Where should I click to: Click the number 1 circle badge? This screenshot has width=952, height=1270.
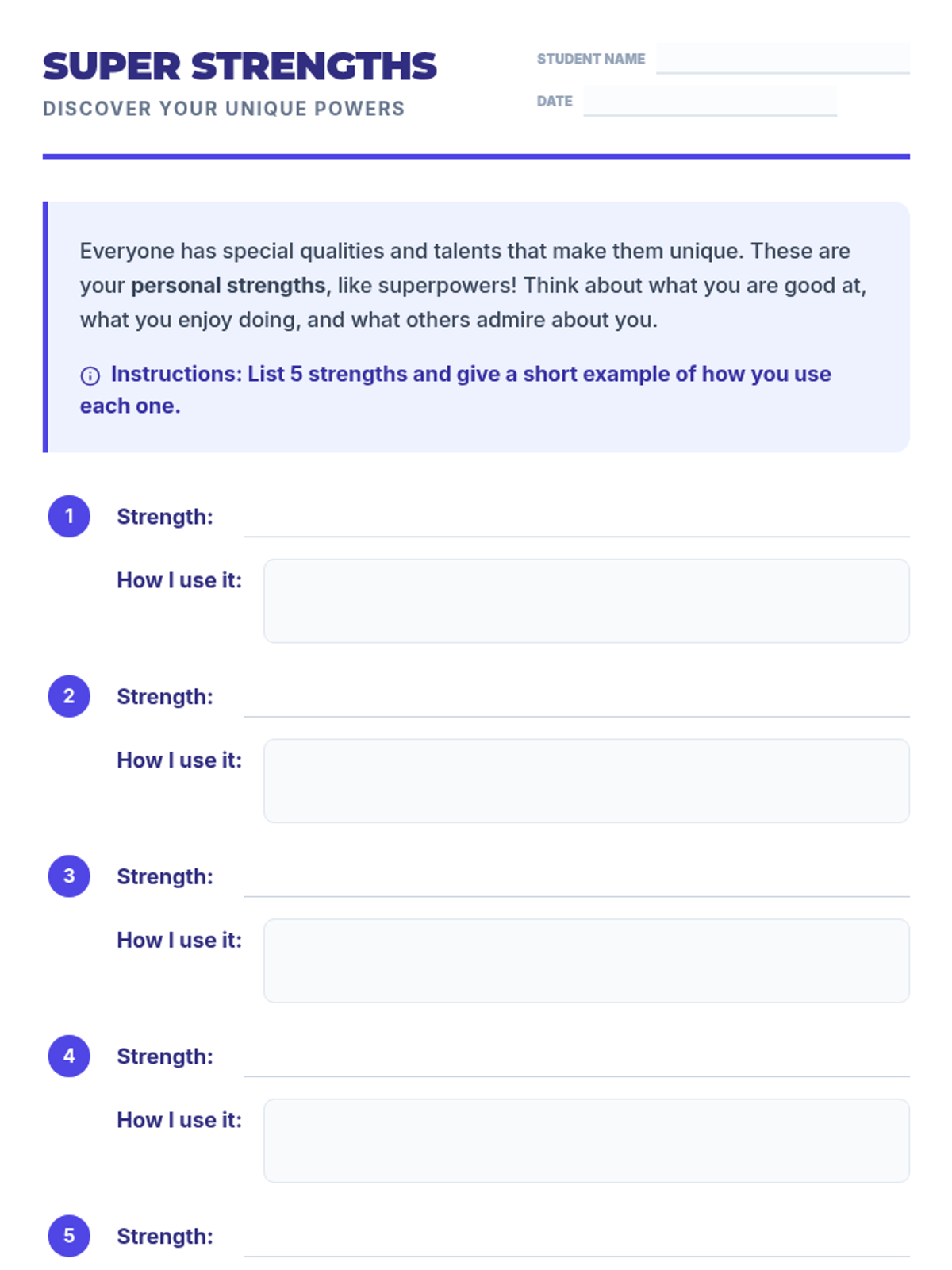[x=69, y=517]
